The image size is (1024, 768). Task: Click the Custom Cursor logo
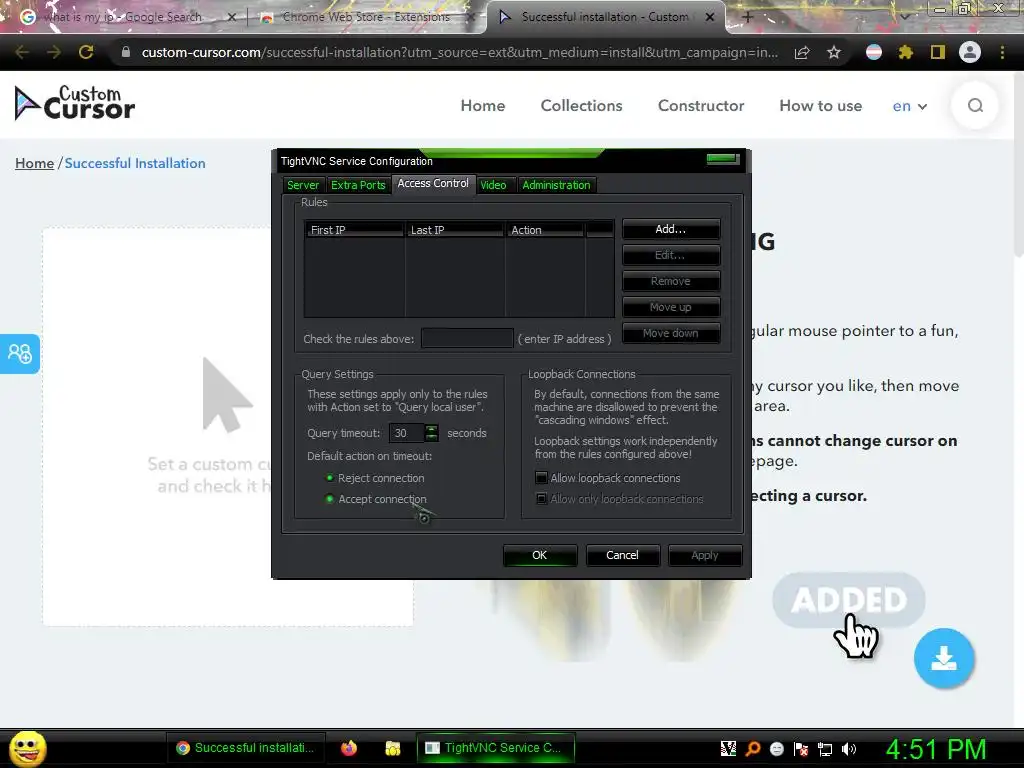[x=74, y=103]
